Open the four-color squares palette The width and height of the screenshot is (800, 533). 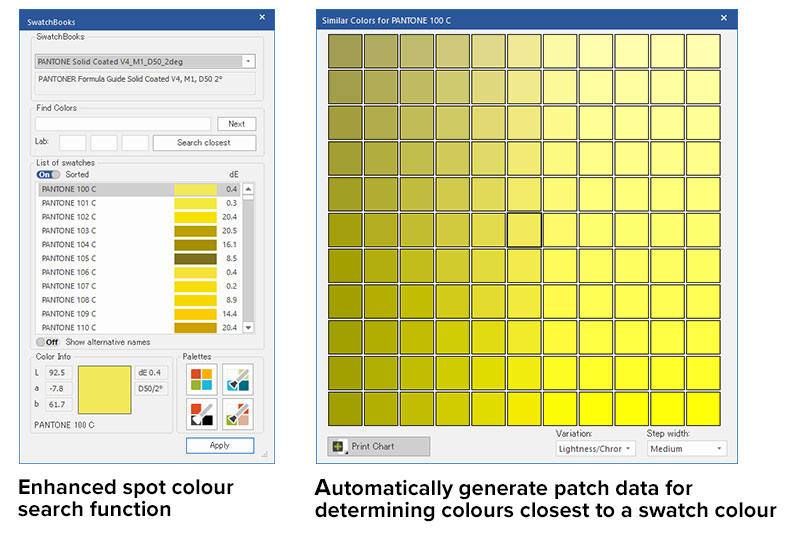click(201, 379)
